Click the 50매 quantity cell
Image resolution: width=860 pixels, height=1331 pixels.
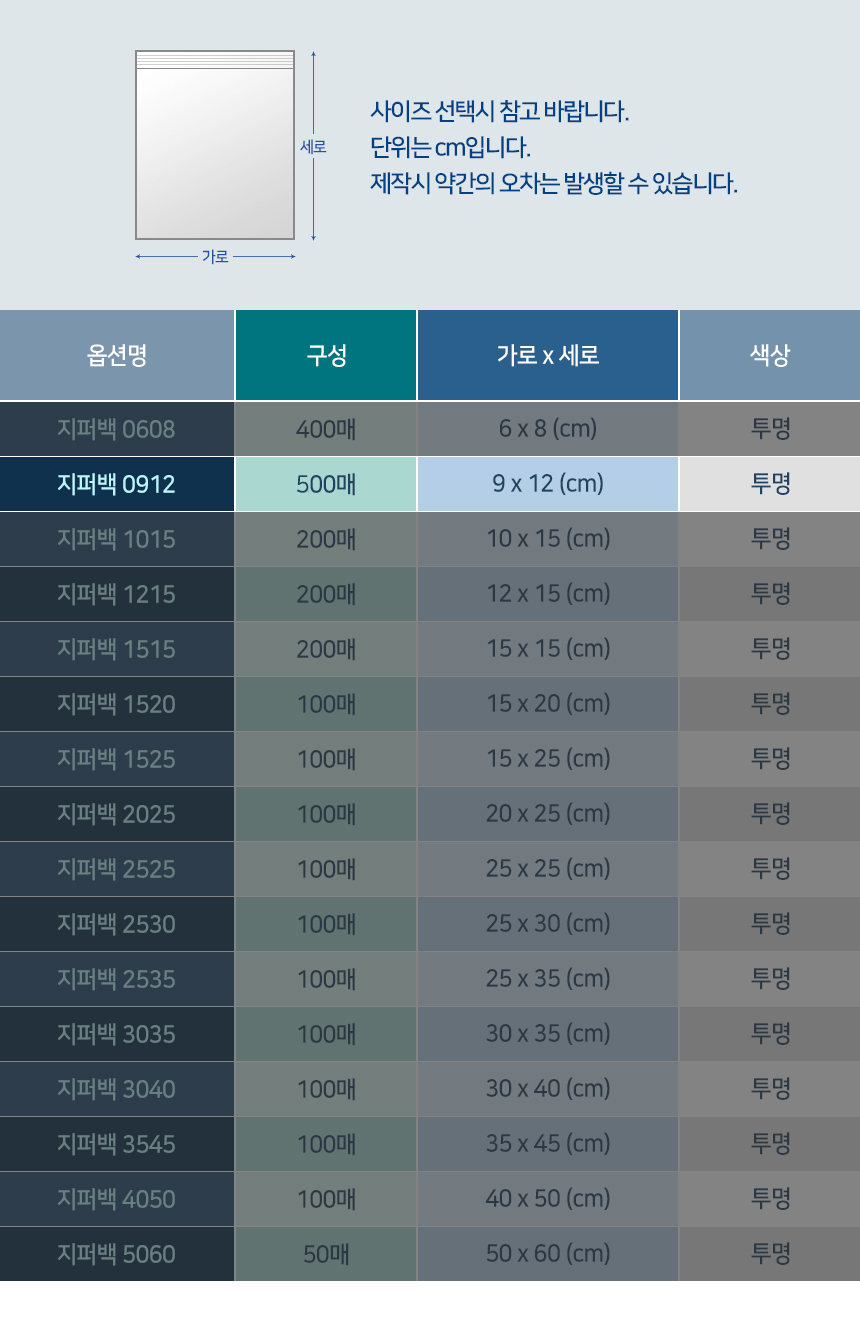click(x=326, y=1254)
